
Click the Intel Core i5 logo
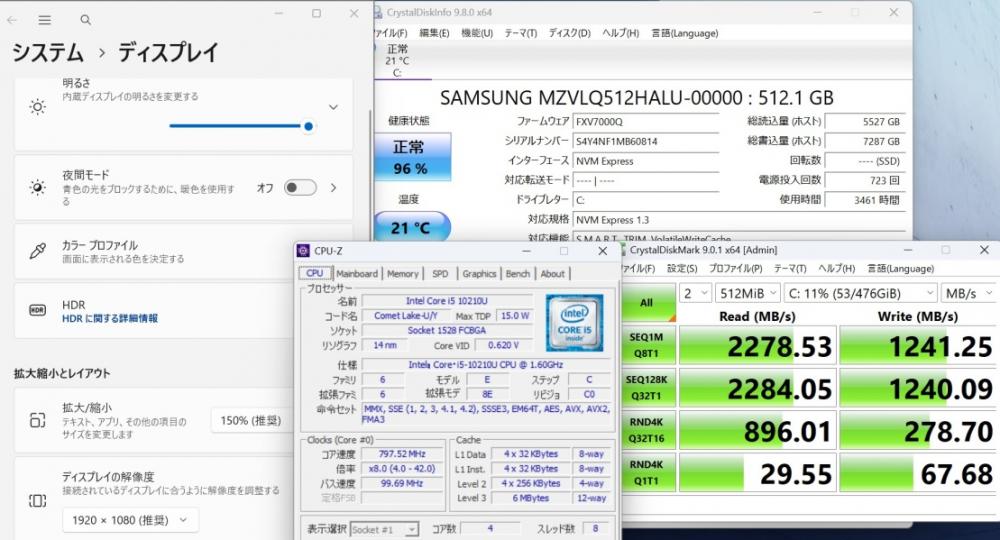(x=574, y=323)
